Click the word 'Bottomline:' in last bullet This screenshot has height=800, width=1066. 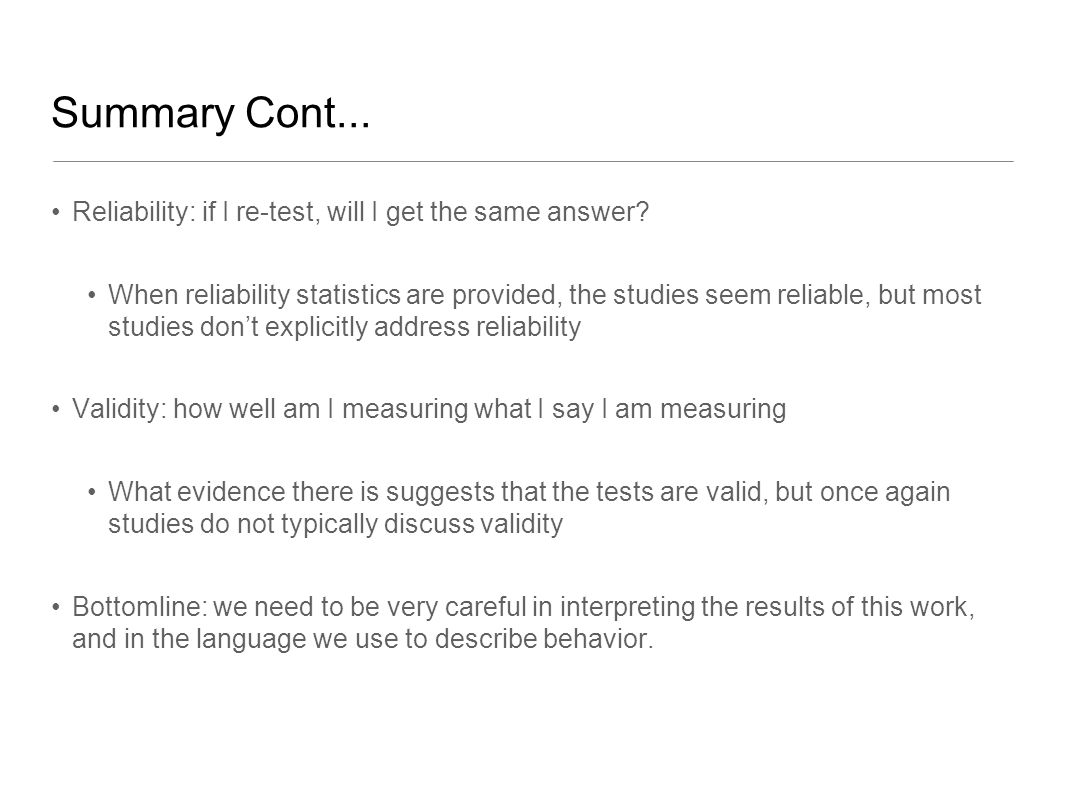(139, 607)
